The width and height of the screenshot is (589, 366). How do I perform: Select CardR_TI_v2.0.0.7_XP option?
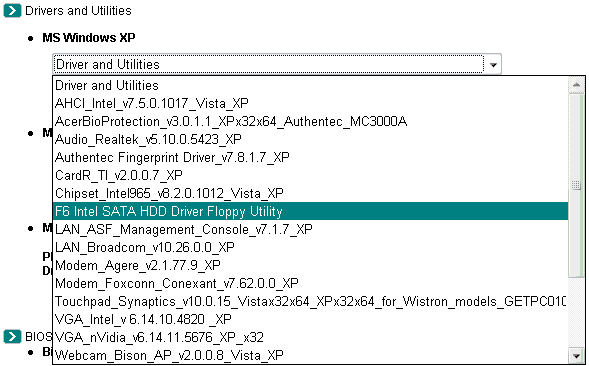pyautogui.click(x=310, y=175)
